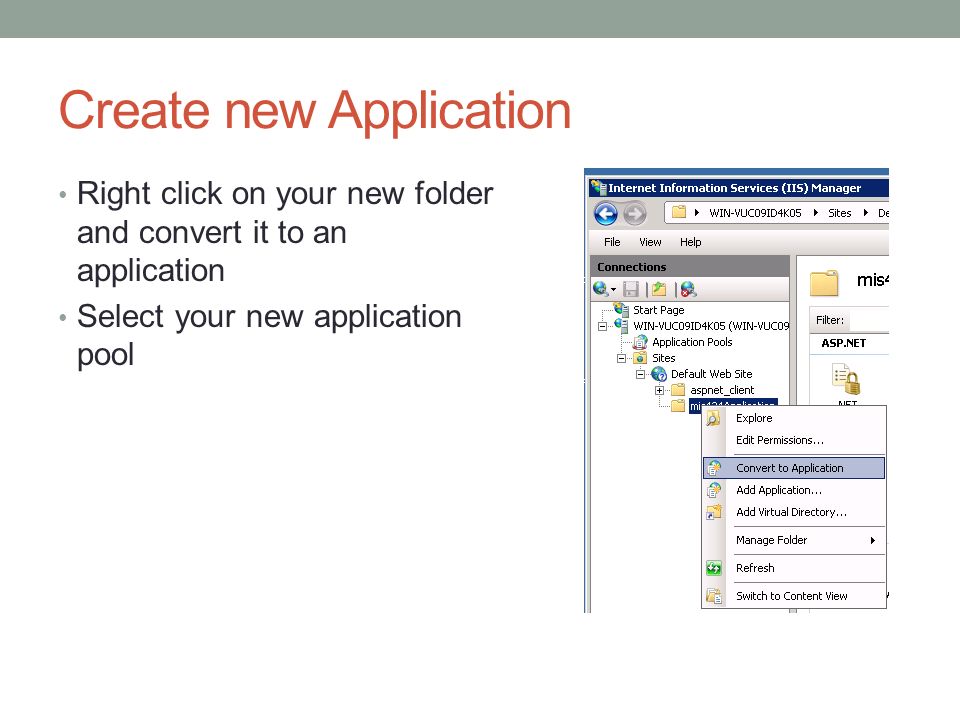Open the View menu
This screenshot has width=960, height=720.
(x=650, y=242)
